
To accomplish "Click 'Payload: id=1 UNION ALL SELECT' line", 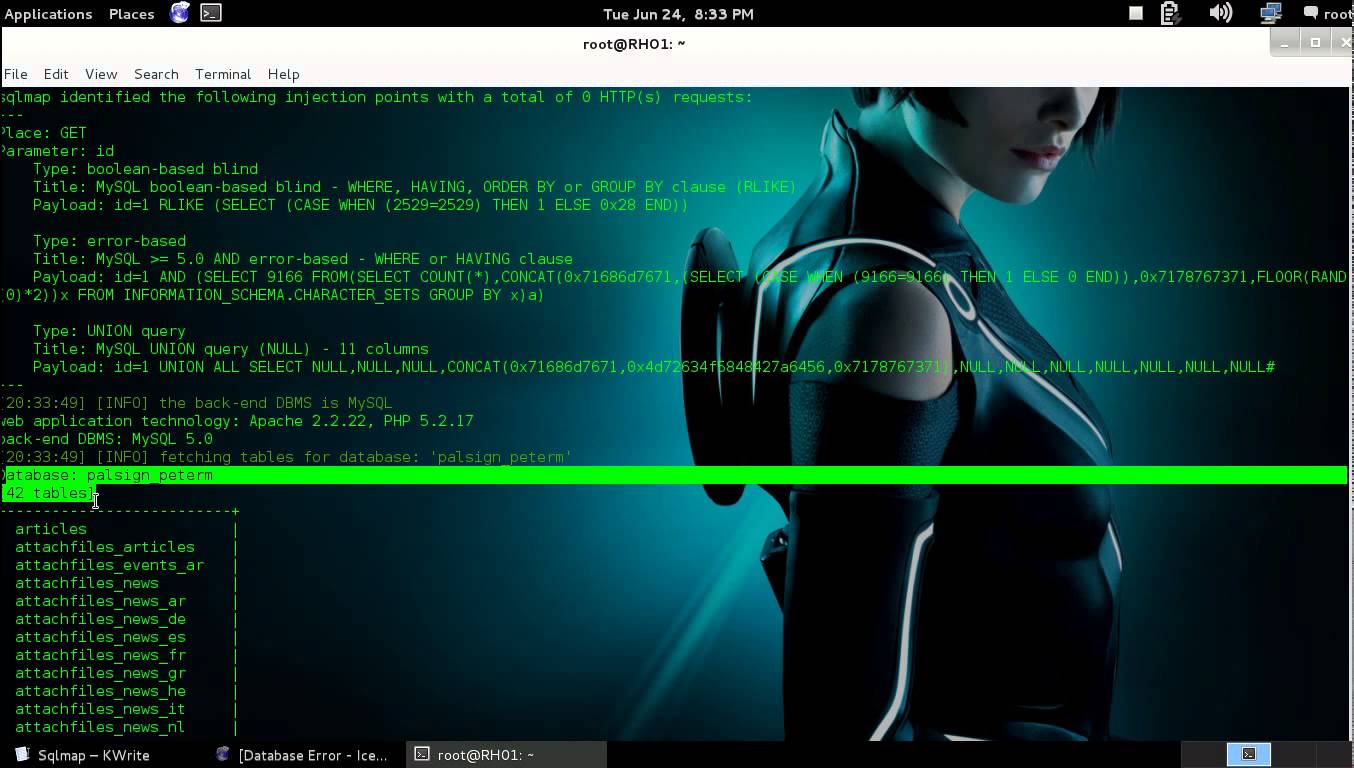I will 654,367.
